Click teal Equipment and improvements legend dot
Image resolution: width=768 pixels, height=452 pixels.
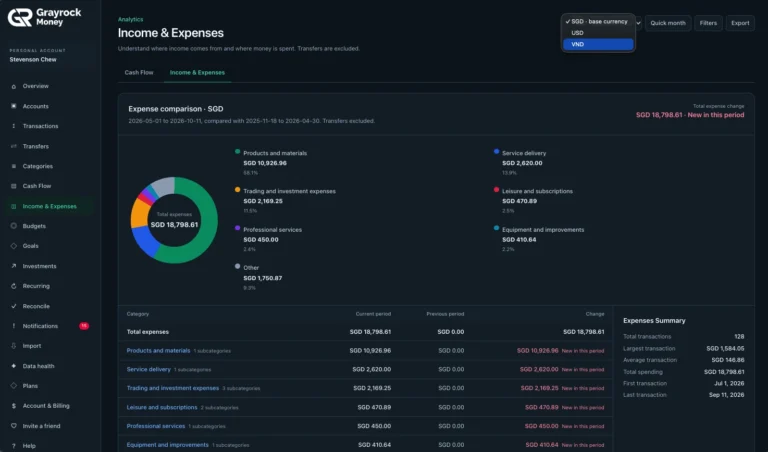[497, 228]
